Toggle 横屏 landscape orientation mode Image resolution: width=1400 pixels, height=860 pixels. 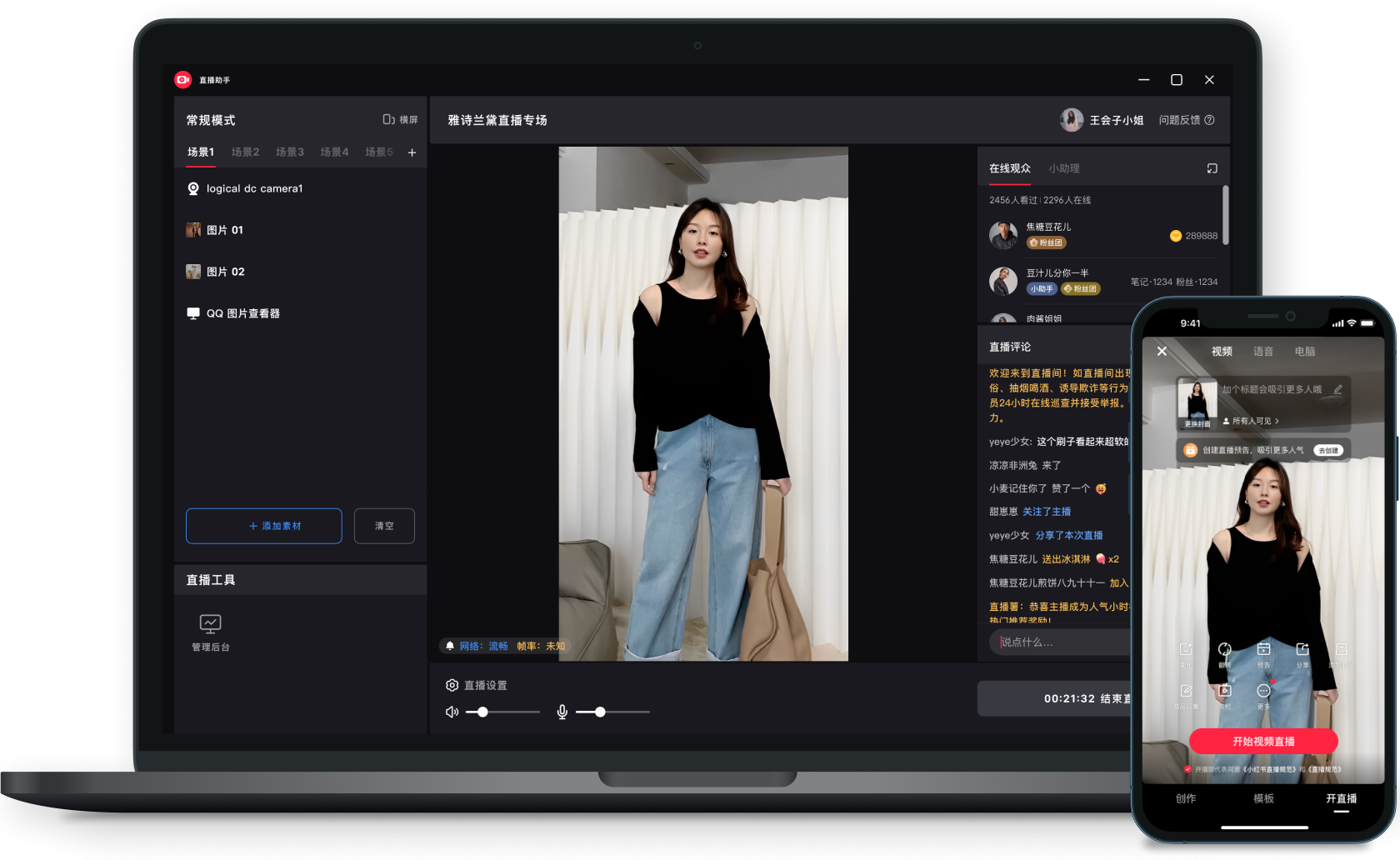point(400,120)
